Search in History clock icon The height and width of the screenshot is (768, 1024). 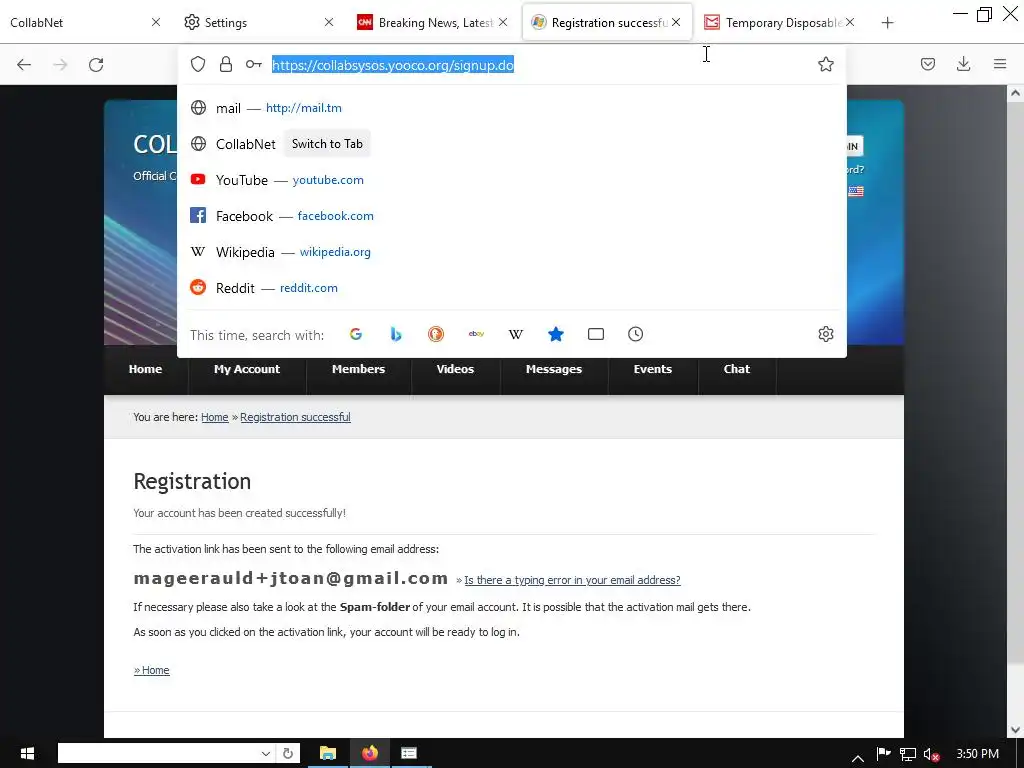pos(635,334)
